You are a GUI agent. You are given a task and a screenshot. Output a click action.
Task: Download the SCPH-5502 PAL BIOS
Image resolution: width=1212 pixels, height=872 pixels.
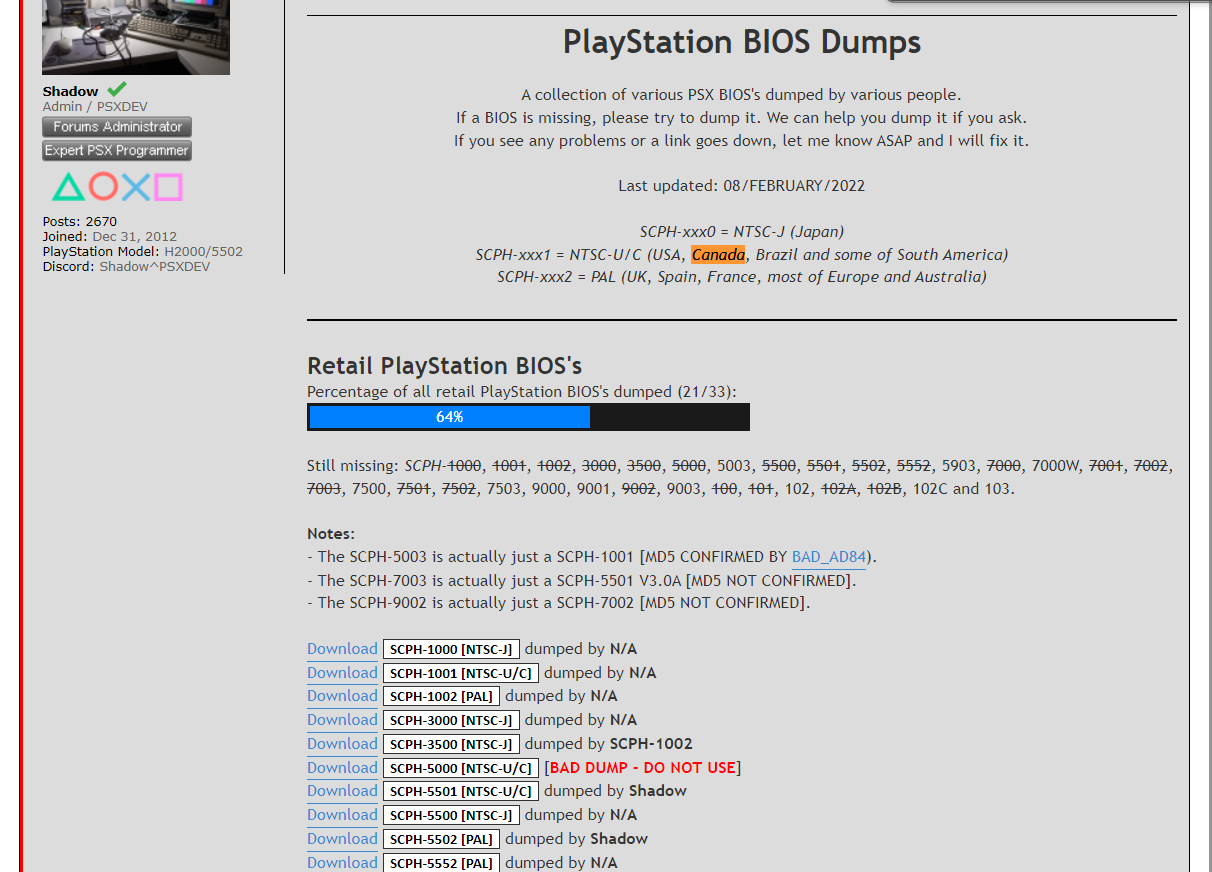(x=342, y=839)
